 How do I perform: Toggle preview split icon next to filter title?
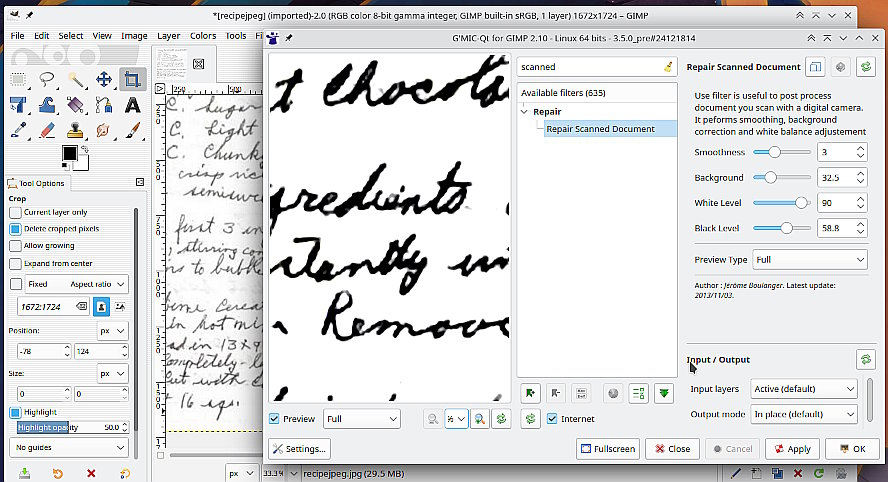click(815, 67)
